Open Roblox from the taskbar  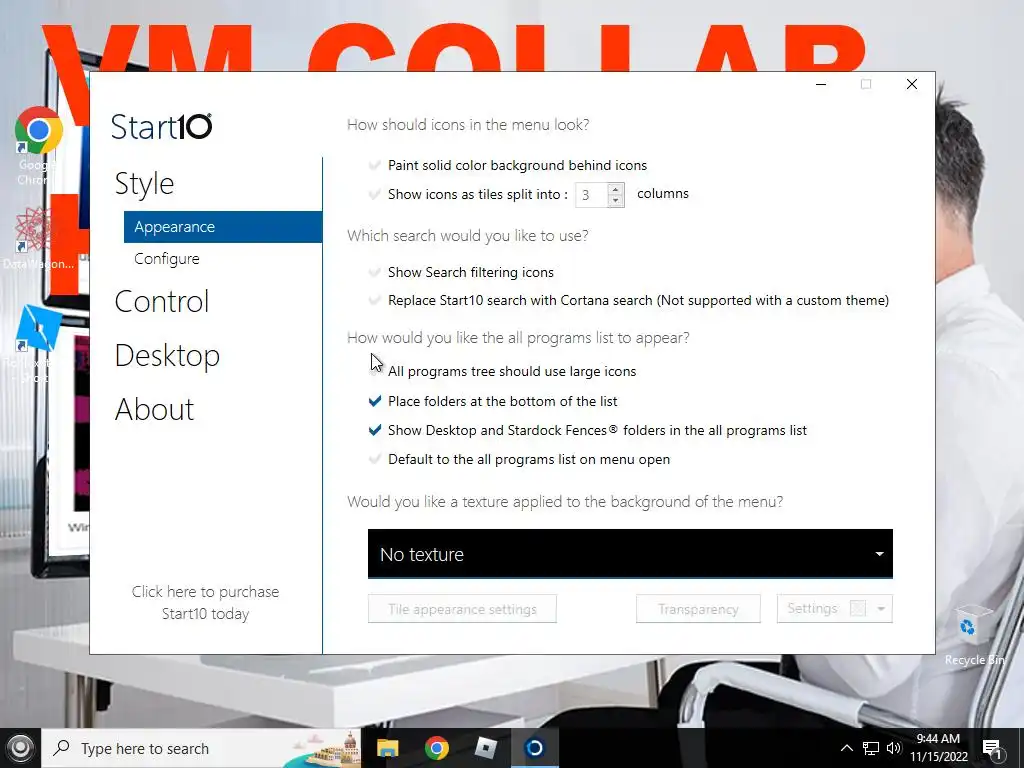[x=485, y=748]
